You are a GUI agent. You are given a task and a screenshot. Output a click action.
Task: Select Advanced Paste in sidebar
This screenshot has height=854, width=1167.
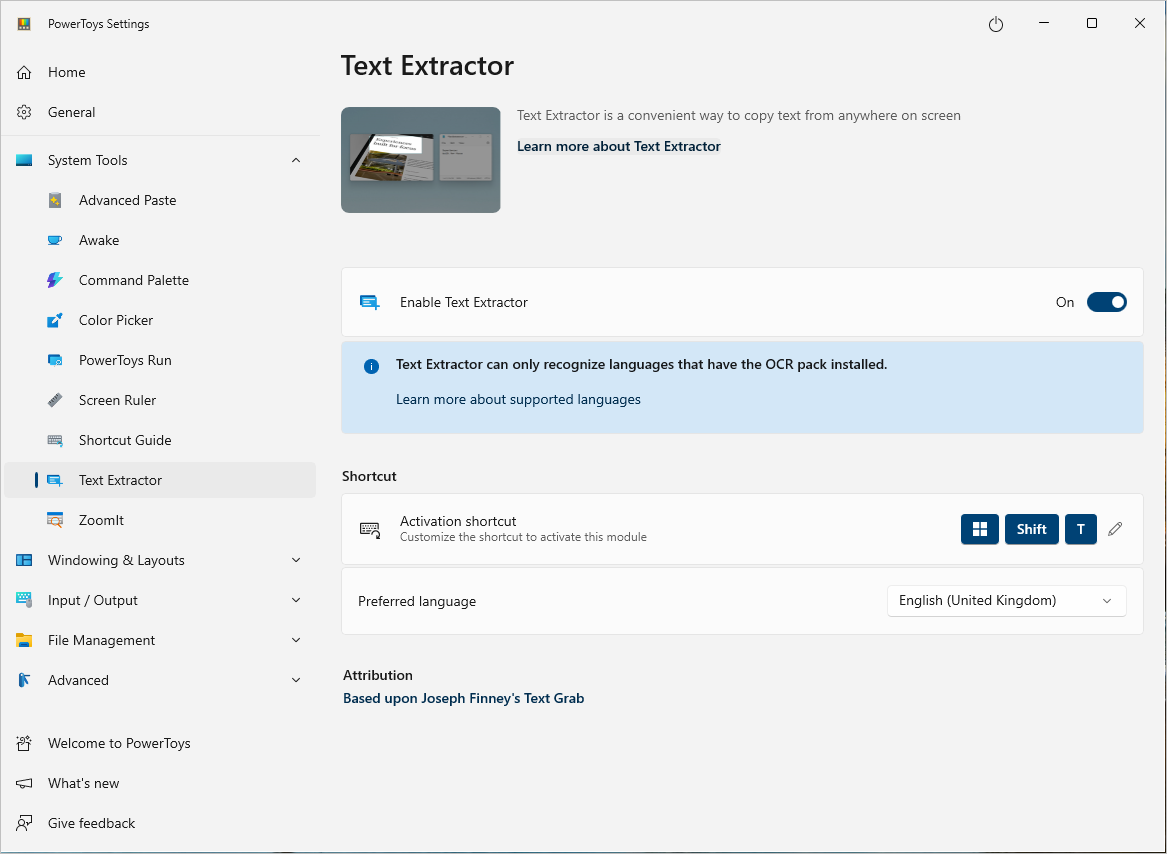pyautogui.click(x=160, y=200)
